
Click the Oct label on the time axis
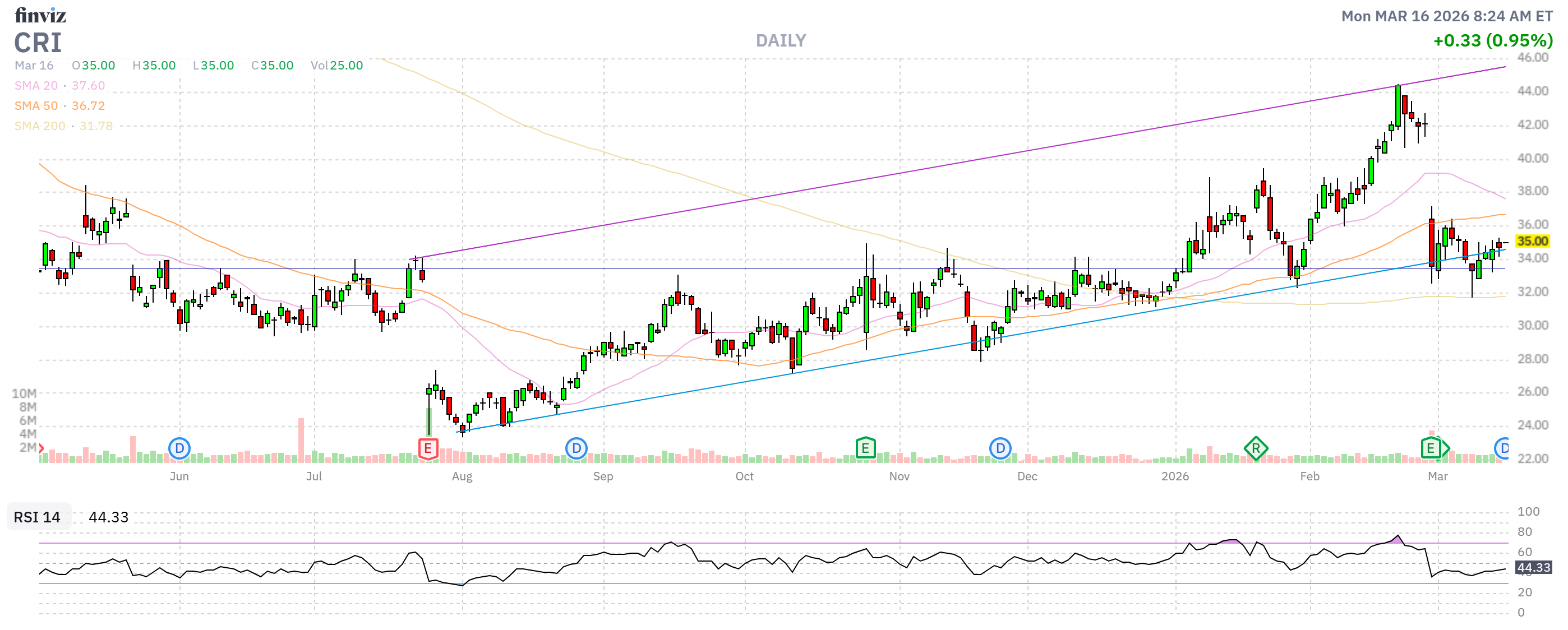click(744, 476)
